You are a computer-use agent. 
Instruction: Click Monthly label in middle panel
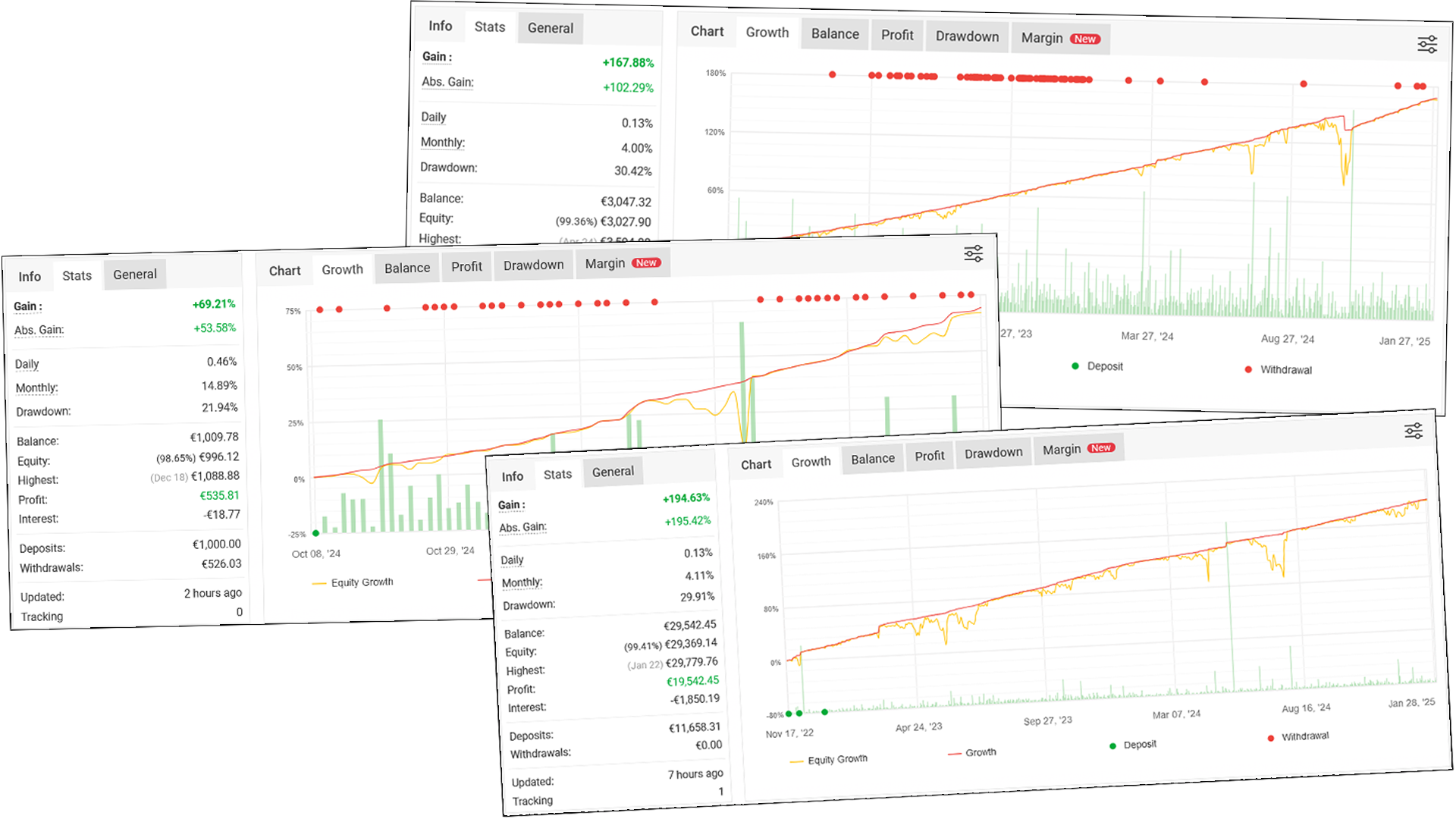point(37,388)
